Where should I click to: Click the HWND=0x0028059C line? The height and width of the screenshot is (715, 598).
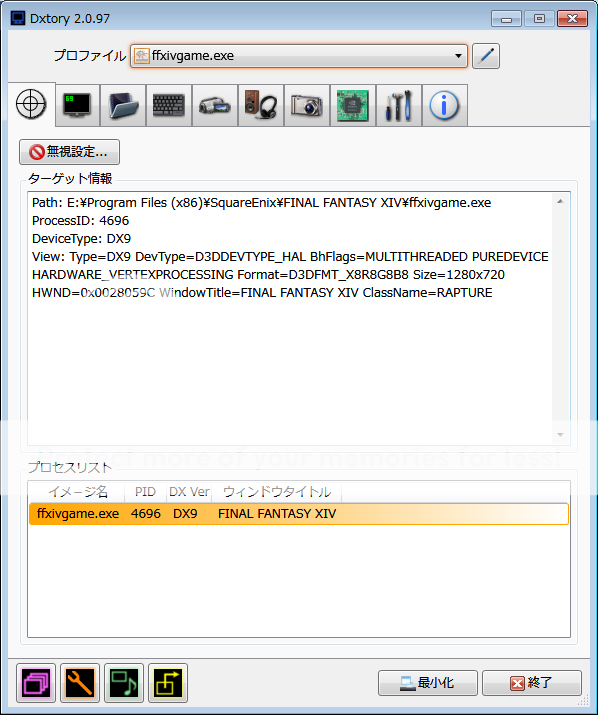pos(262,293)
